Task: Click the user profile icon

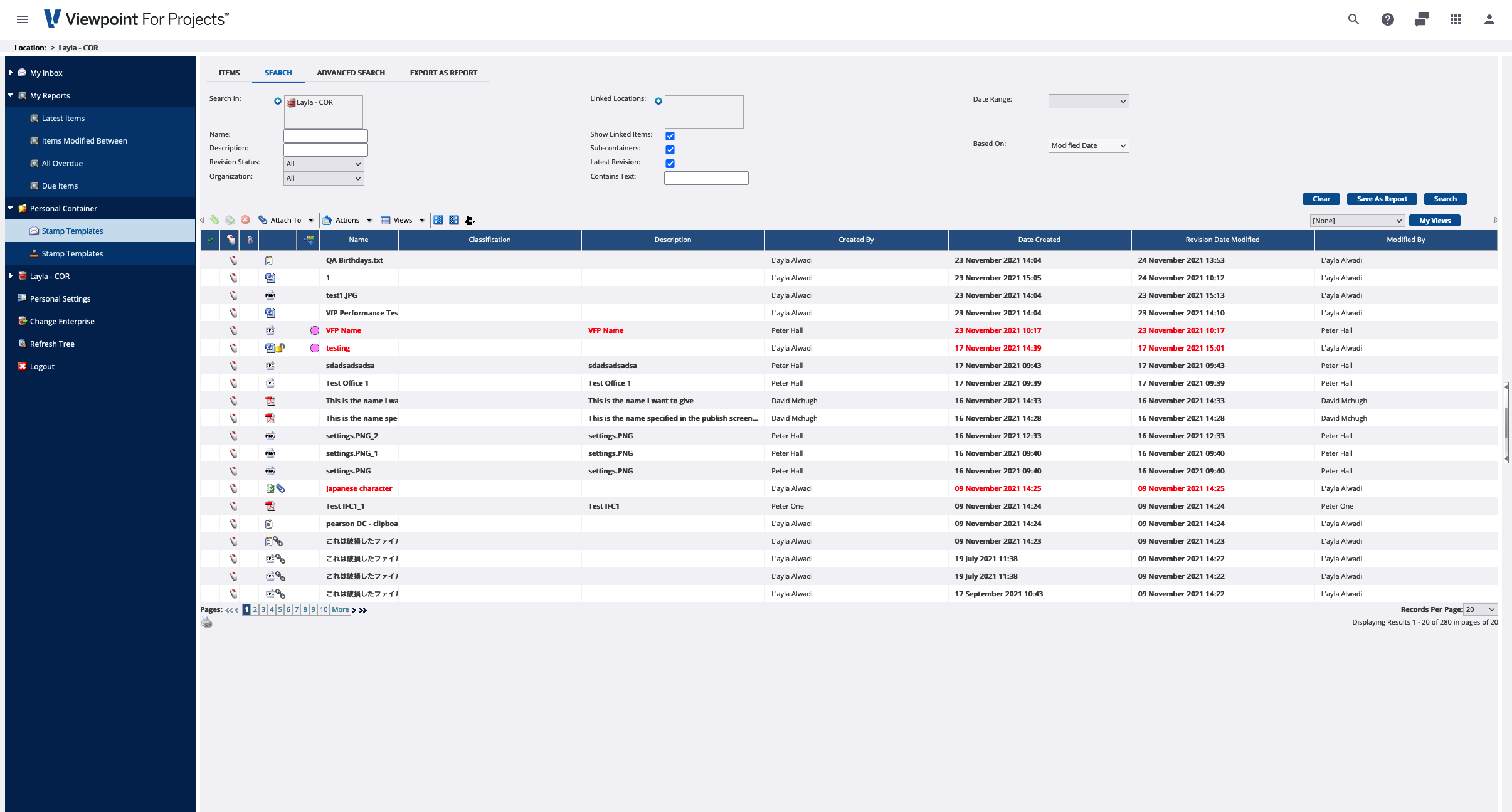Action: 1489,19
